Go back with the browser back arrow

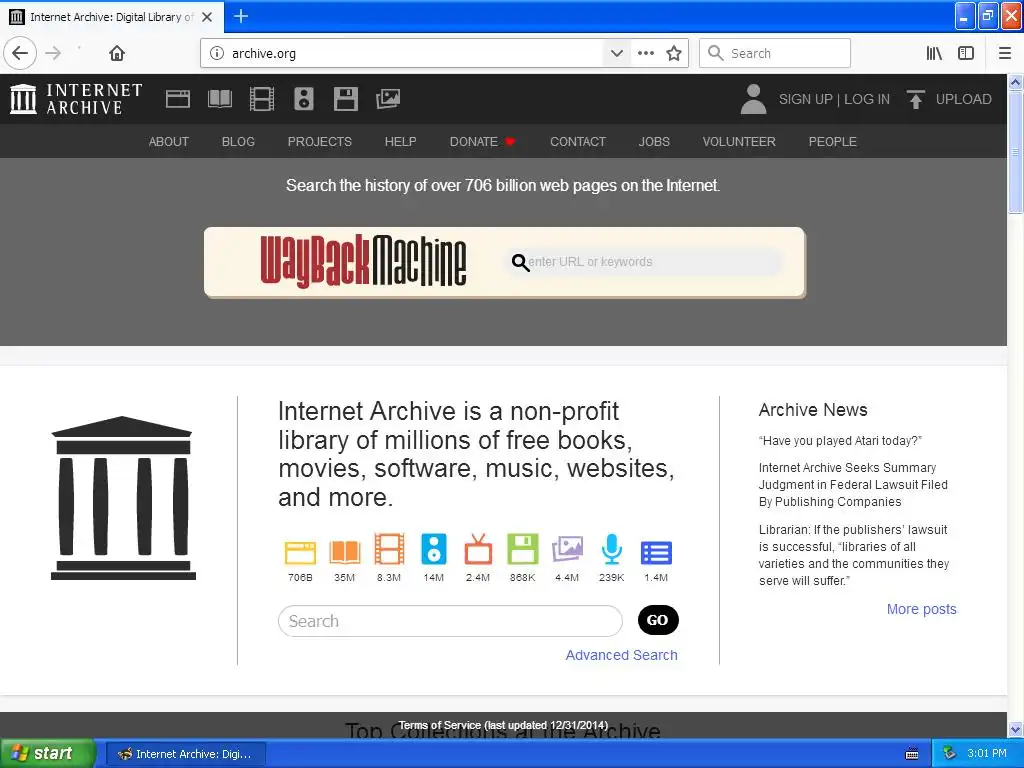point(20,53)
